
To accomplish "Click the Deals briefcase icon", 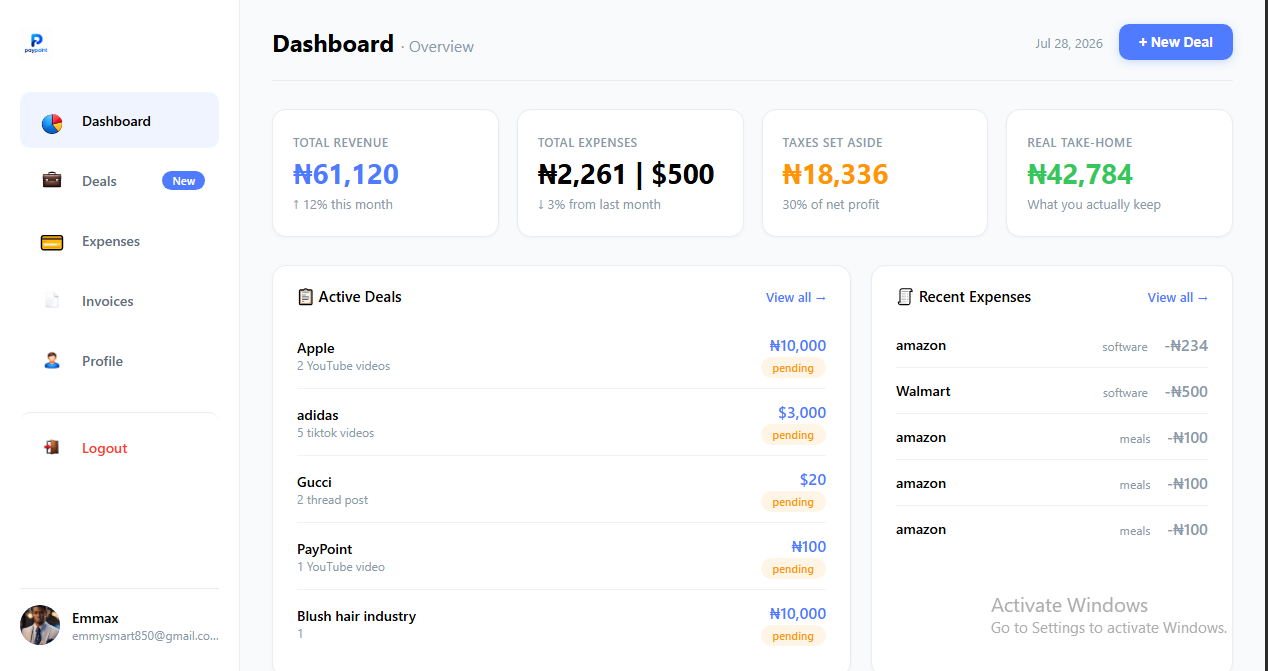I will pos(52,181).
